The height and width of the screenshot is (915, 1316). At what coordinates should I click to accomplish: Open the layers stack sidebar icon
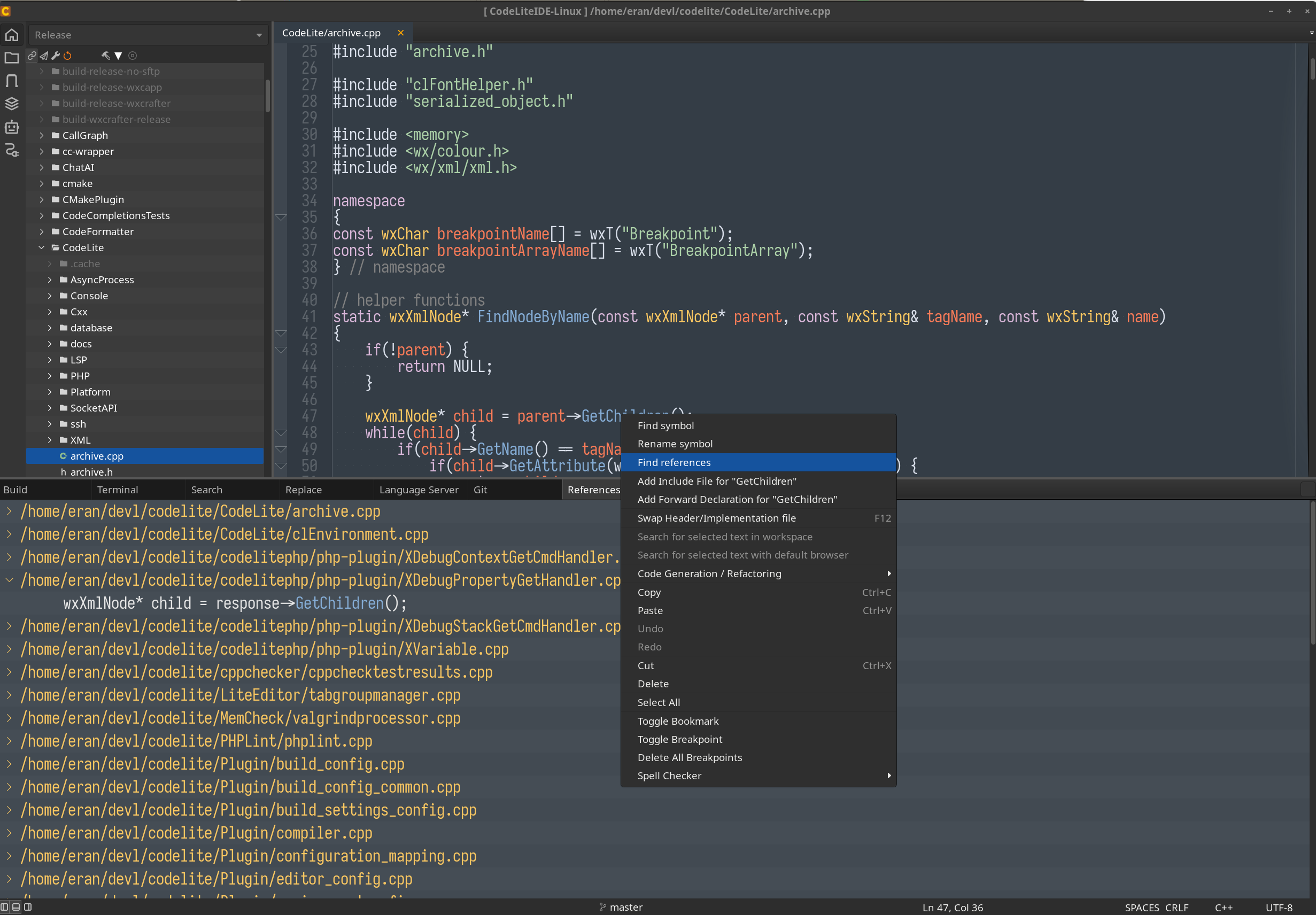11,104
